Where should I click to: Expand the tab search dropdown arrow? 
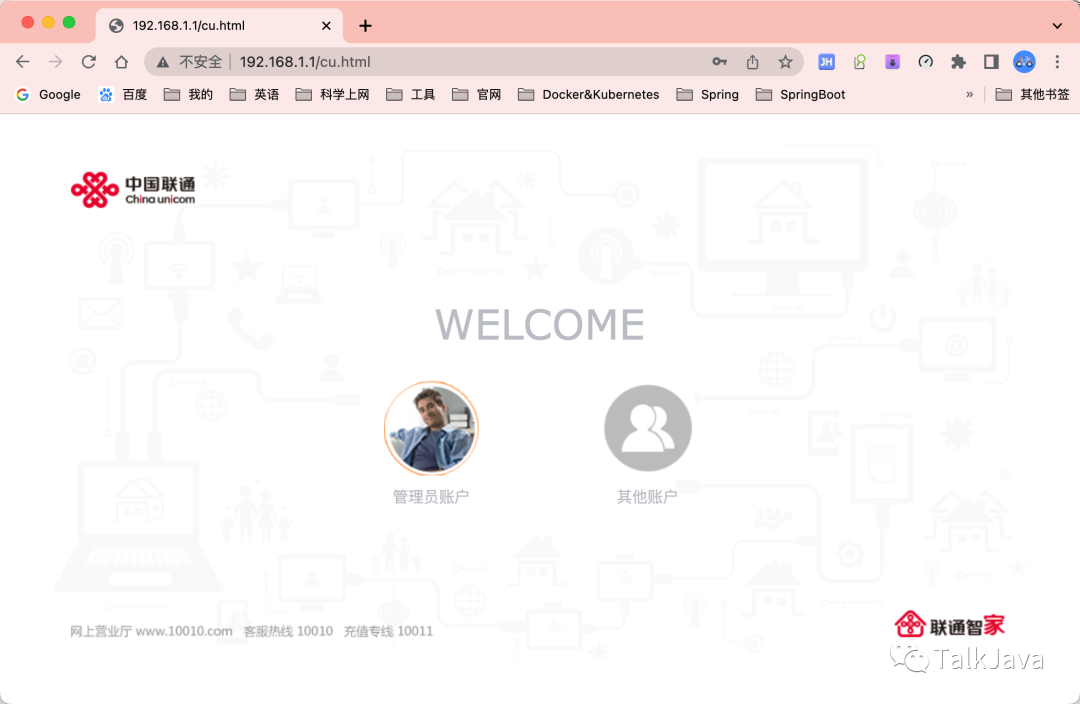[1057, 25]
